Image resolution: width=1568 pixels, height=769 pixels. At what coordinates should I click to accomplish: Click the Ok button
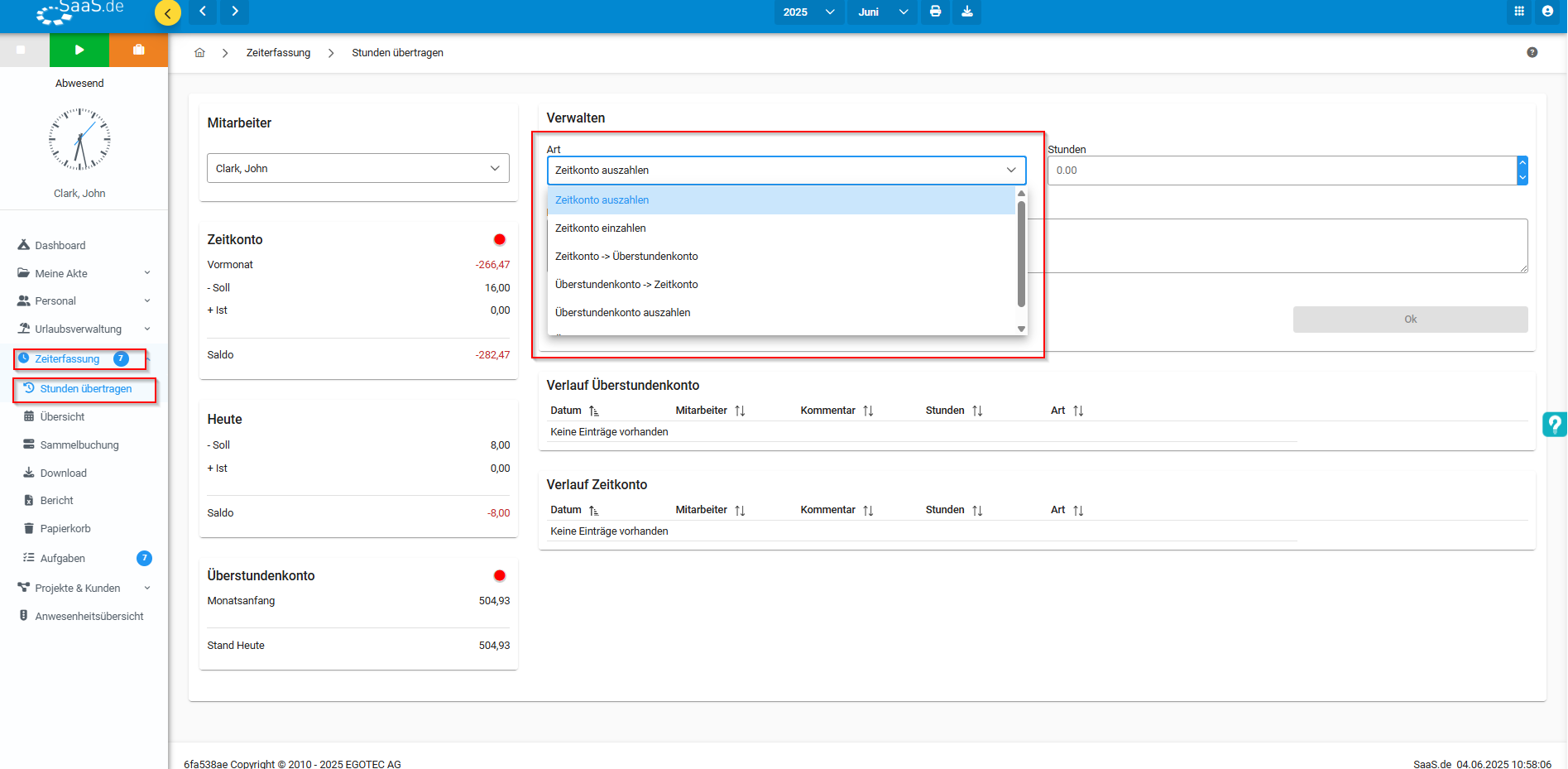click(1409, 320)
